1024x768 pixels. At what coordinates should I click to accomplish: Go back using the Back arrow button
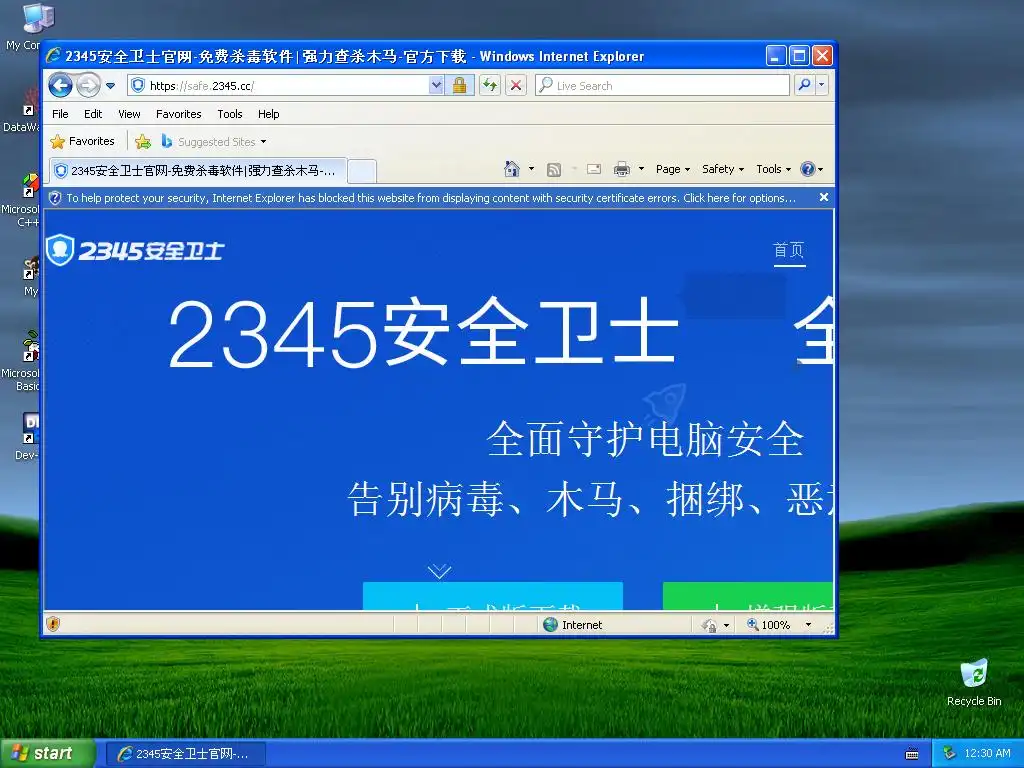(61, 85)
